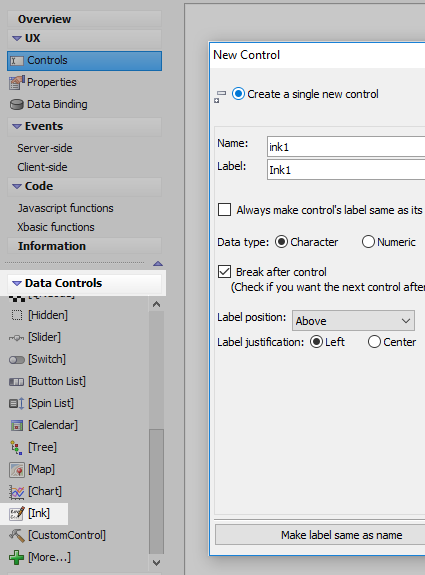Click the CustomControl hammer icon

pos(17,535)
